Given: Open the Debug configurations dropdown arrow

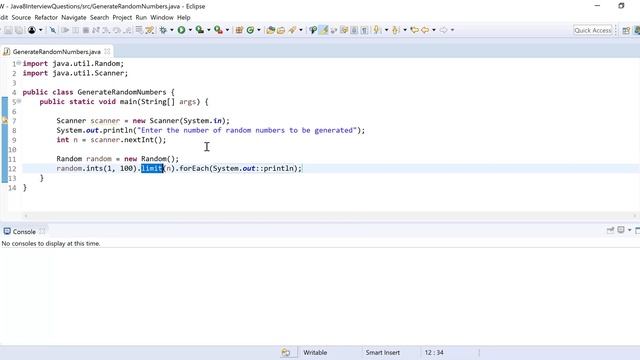Looking at the screenshot, I should [171, 30].
